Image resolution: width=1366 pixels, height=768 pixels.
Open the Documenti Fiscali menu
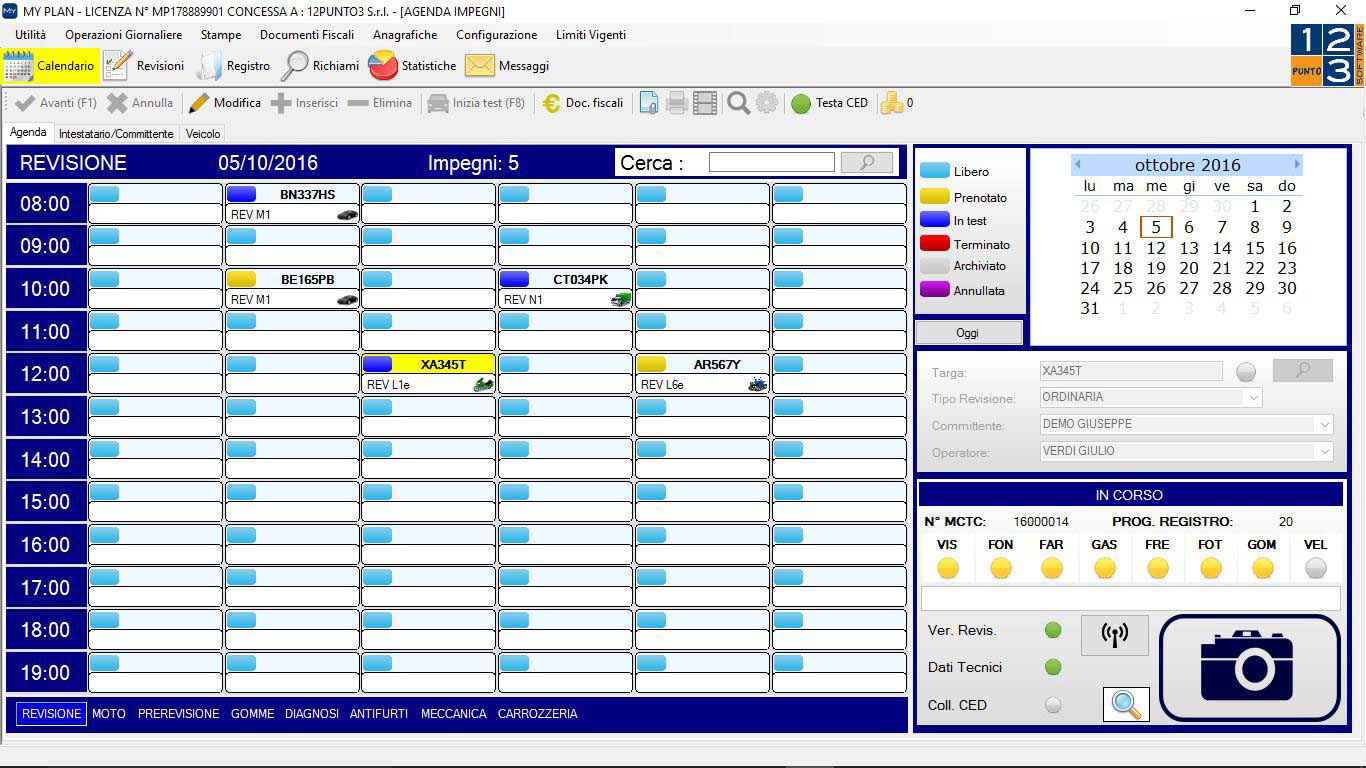tap(307, 35)
